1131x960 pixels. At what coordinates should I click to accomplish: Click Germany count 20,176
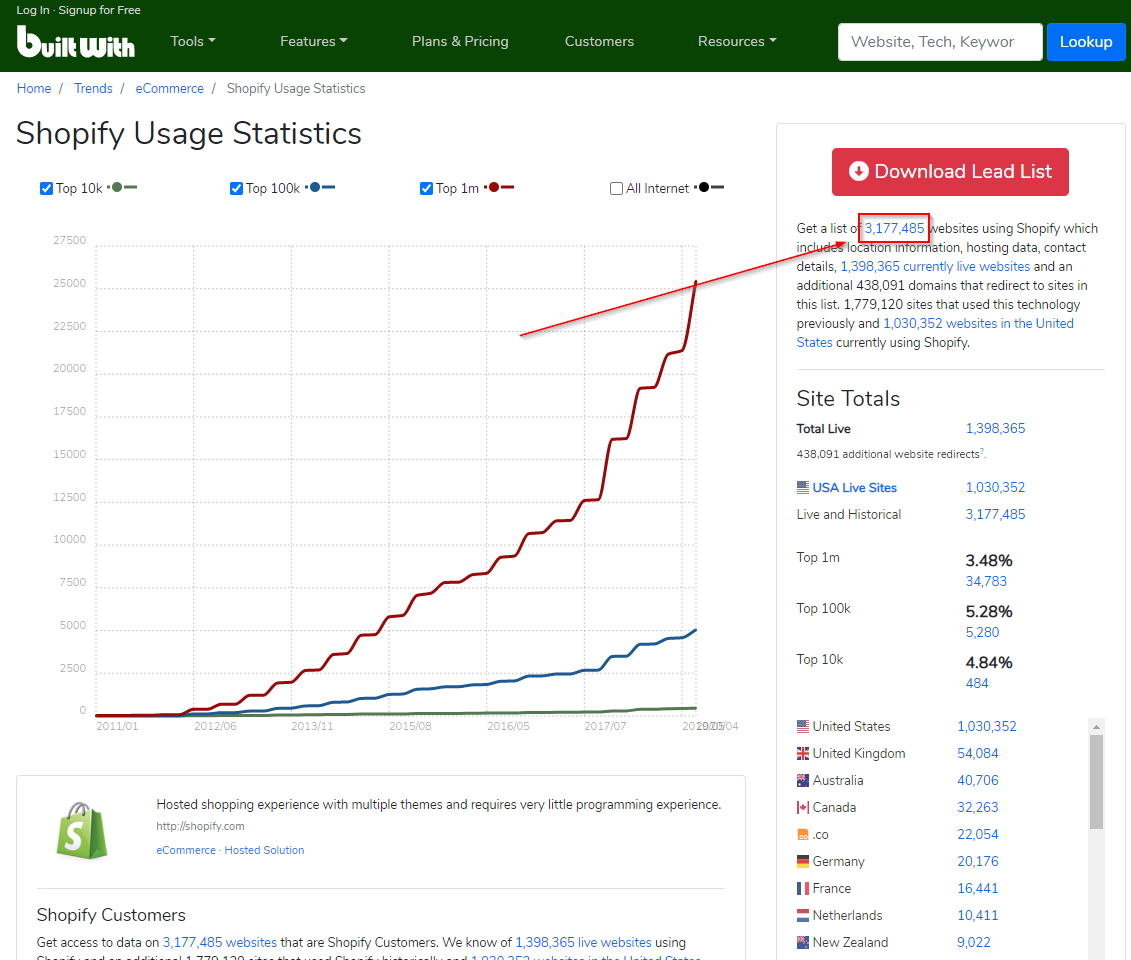pos(978,861)
